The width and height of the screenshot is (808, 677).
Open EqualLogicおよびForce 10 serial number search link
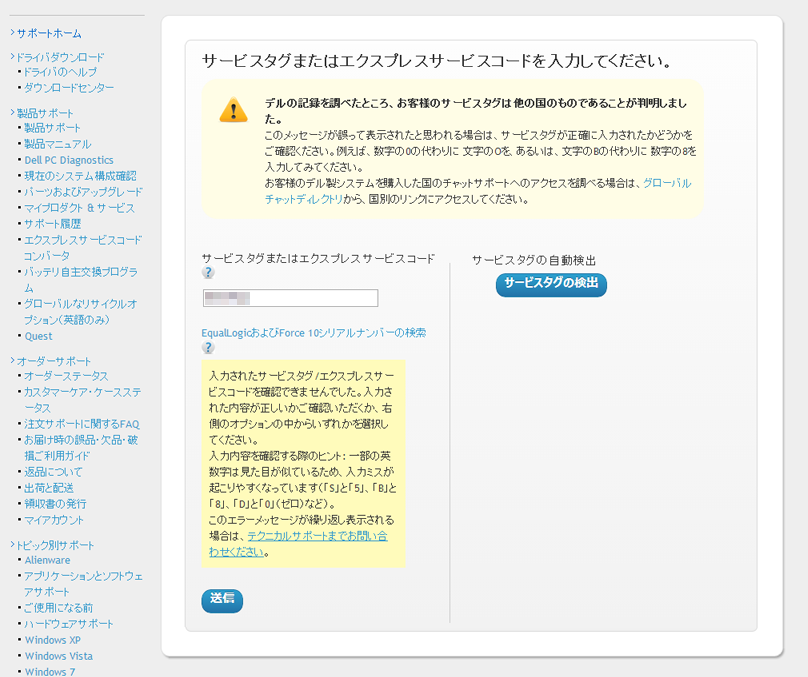(313, 332)
